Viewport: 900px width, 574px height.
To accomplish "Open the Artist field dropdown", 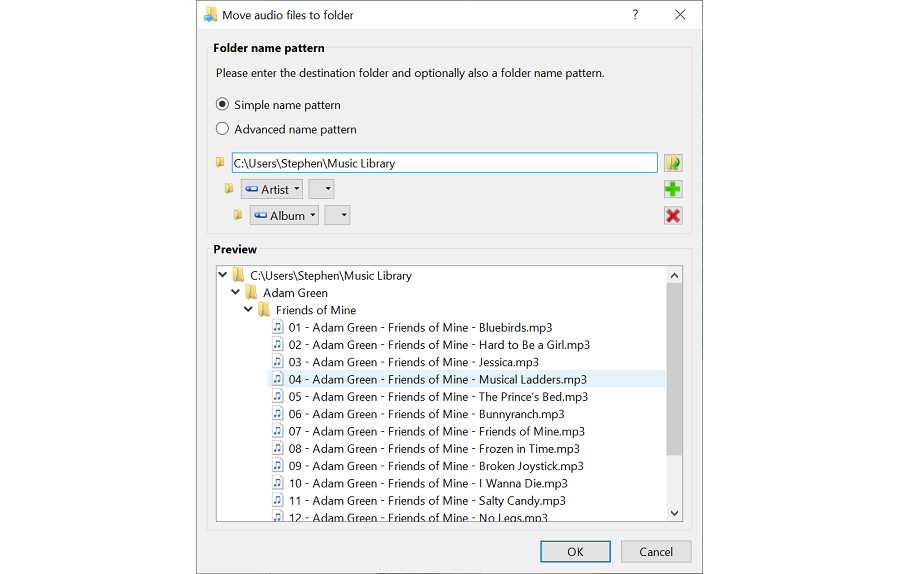I will (271, 189).
